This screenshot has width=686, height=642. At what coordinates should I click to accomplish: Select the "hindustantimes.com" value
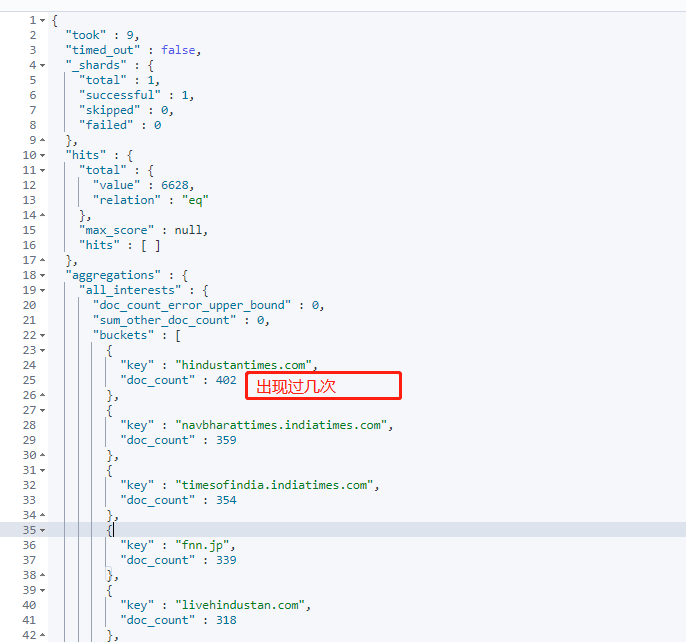[x=244, y=365]
